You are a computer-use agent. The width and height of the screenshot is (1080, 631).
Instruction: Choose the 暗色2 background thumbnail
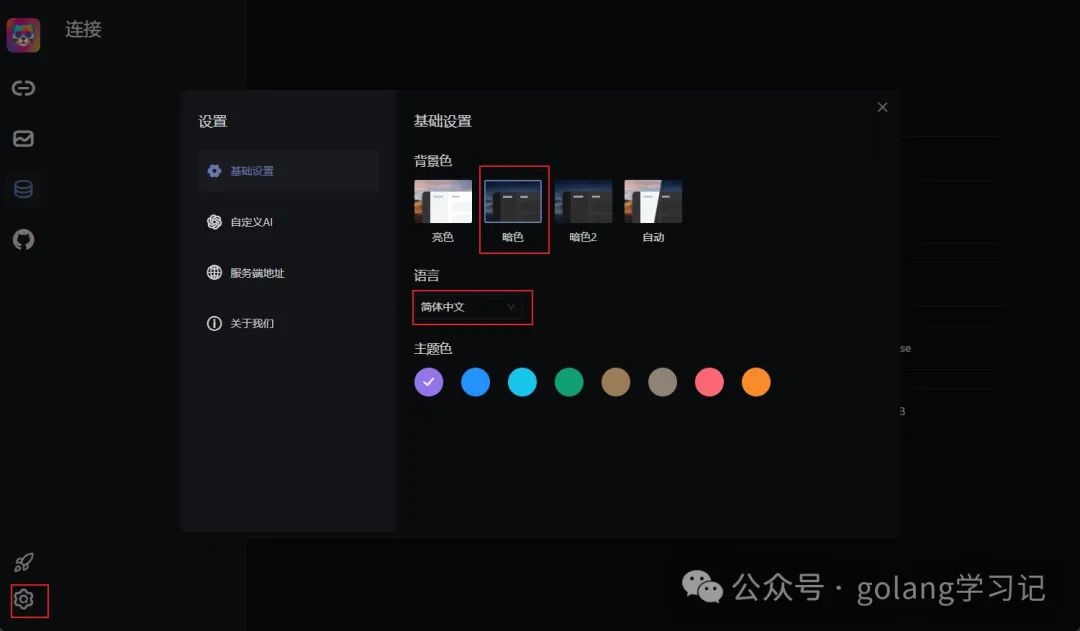[x=583, y=201]
